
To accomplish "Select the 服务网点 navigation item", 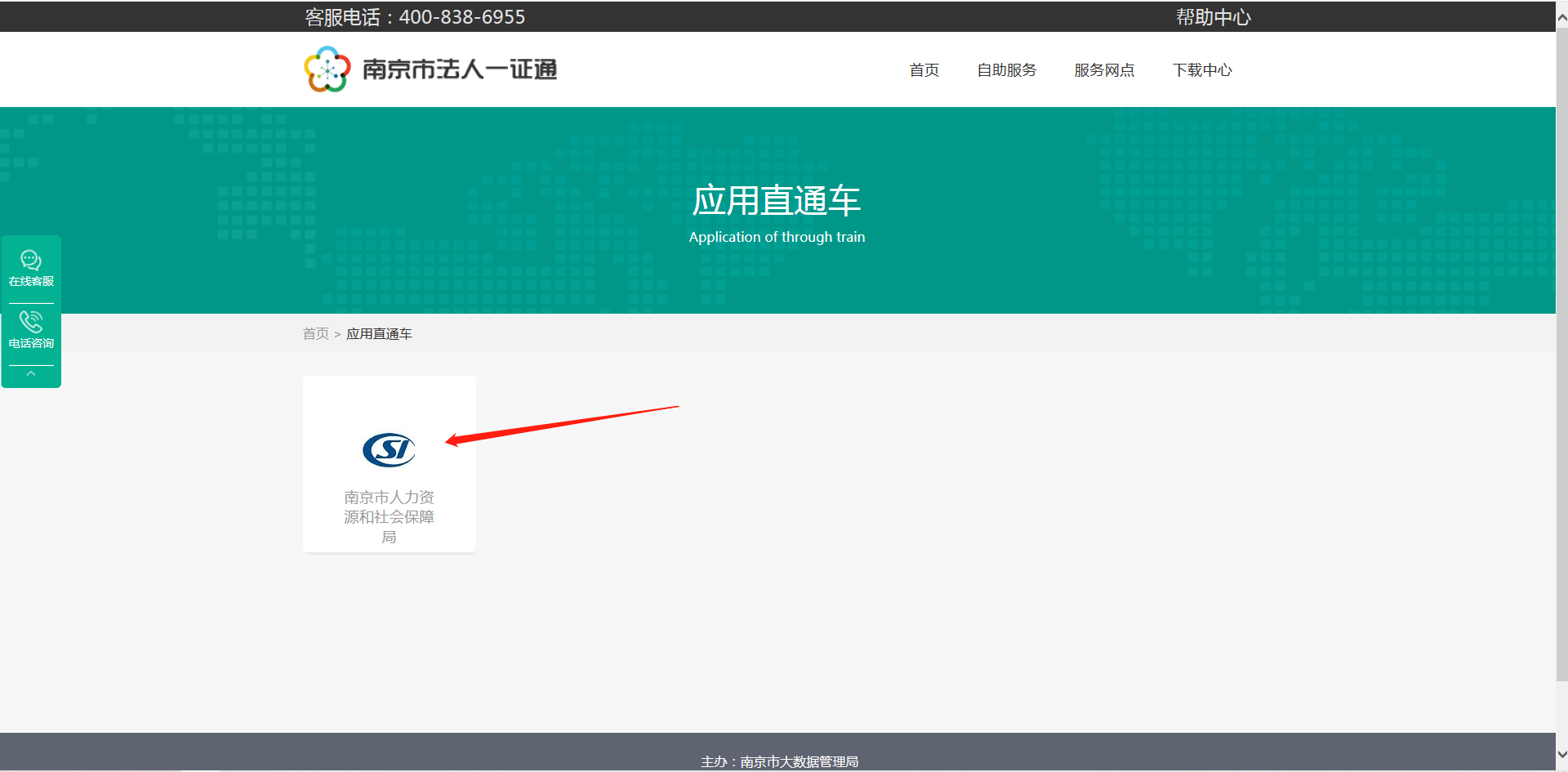I will click(1103, 70).
